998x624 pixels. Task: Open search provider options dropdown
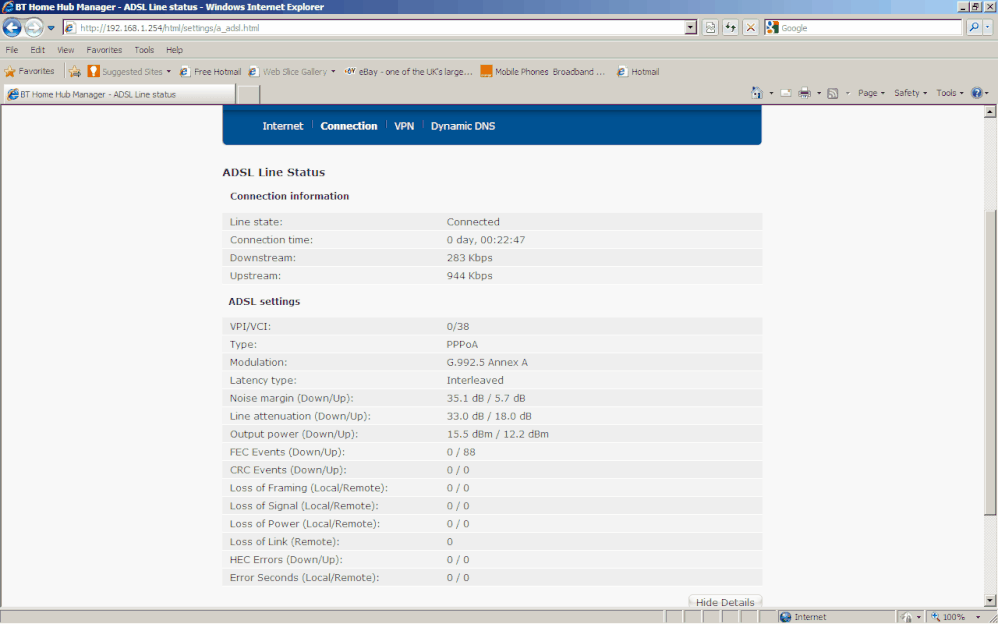click(x=988, y=28)
